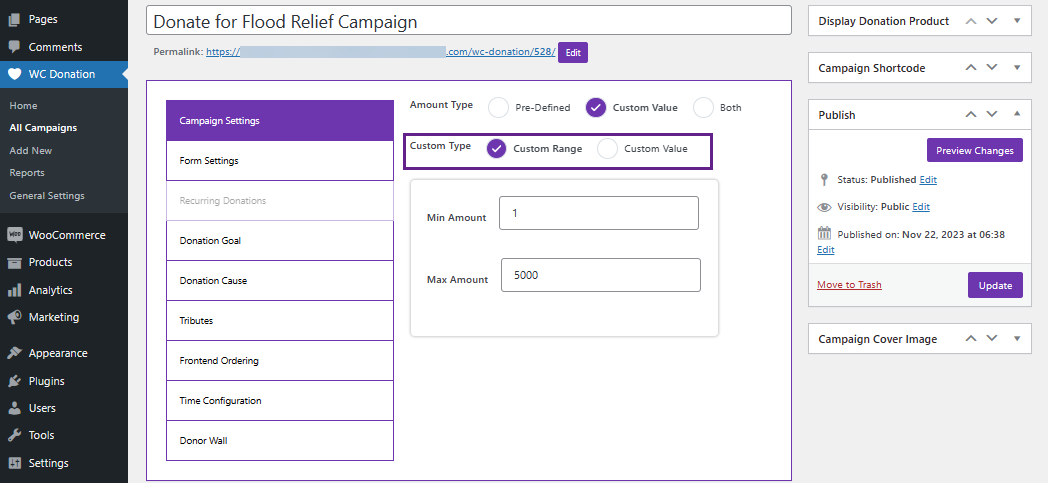Image resolution: width=1048 pixels, height=483 pixels.
Task: Open Add New campaign submenu item
Action: (x=31, y=150)
